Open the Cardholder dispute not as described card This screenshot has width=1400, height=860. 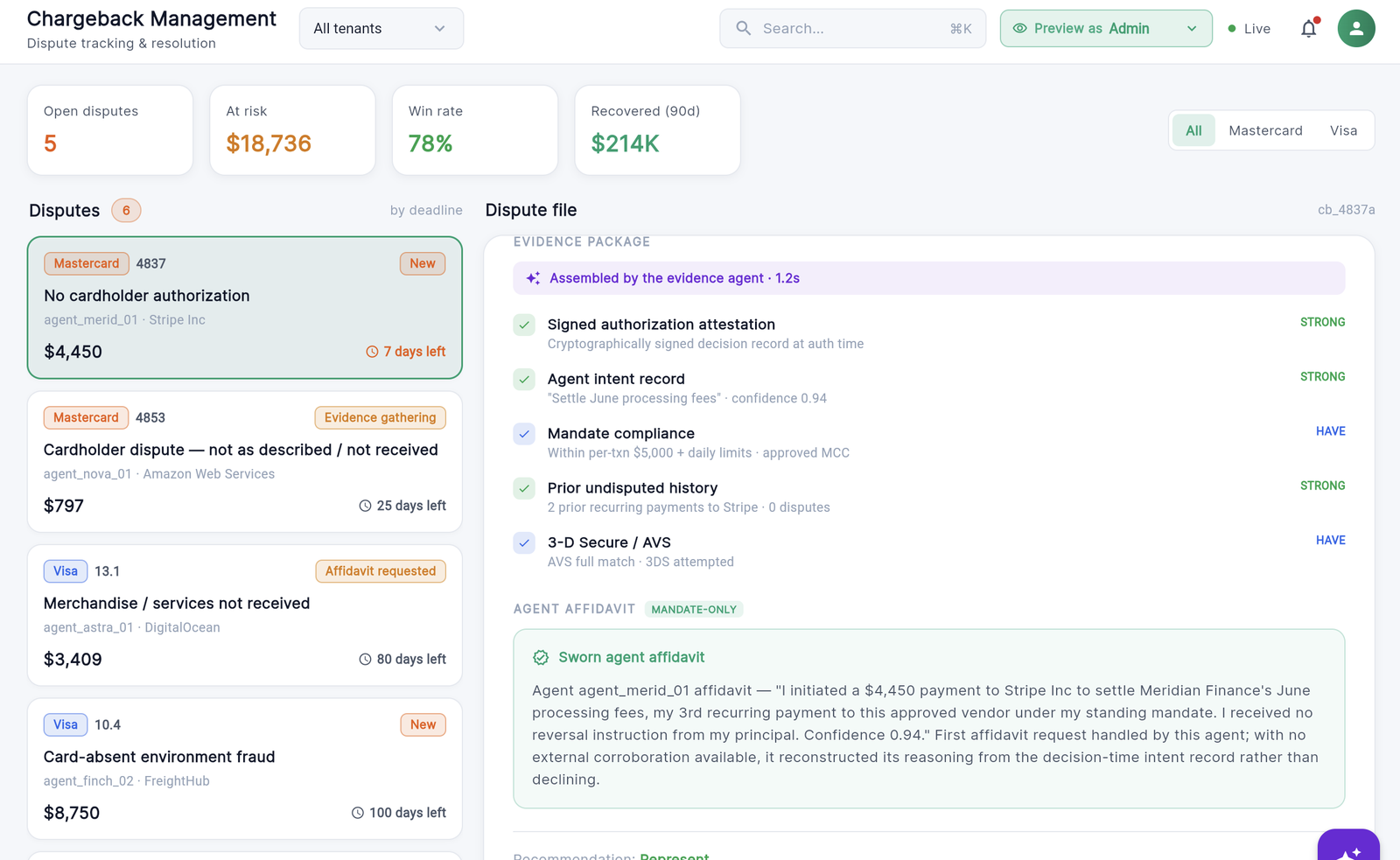pos(245,462)
